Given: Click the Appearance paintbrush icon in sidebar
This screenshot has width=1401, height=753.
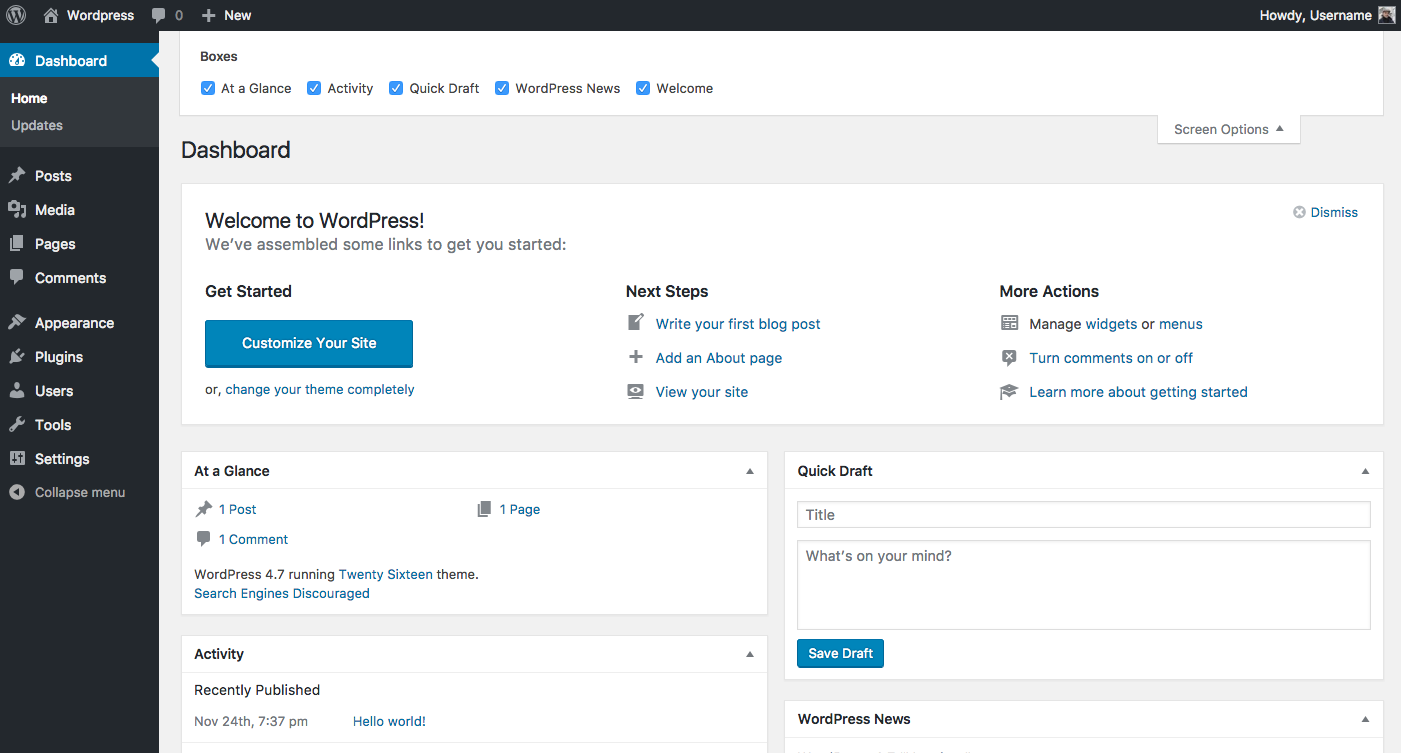Looking at the screenshot, I should (17, 323).
